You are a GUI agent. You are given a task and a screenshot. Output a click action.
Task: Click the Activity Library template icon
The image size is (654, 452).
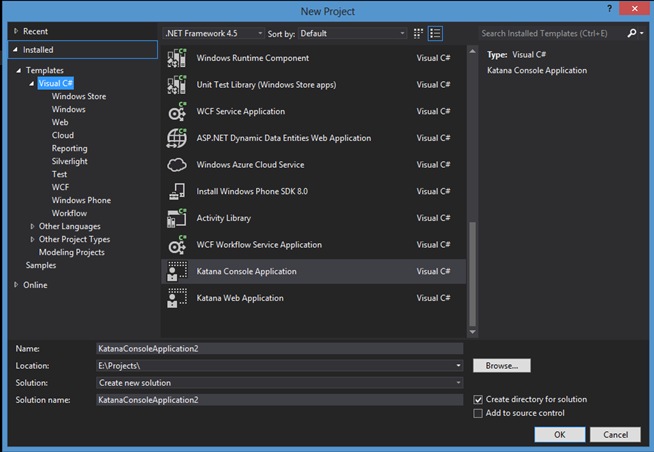point(177,218)
